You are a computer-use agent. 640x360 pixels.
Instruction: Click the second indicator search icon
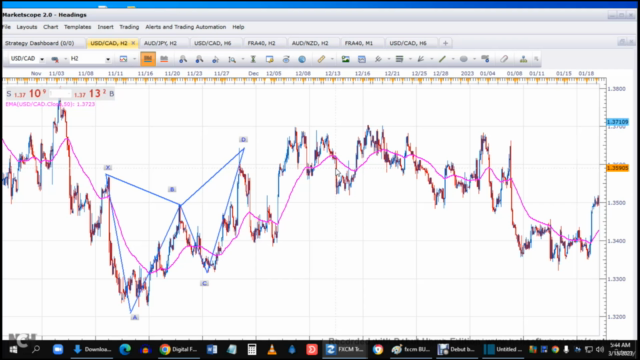pyautogui.click(x=199, y=59)
